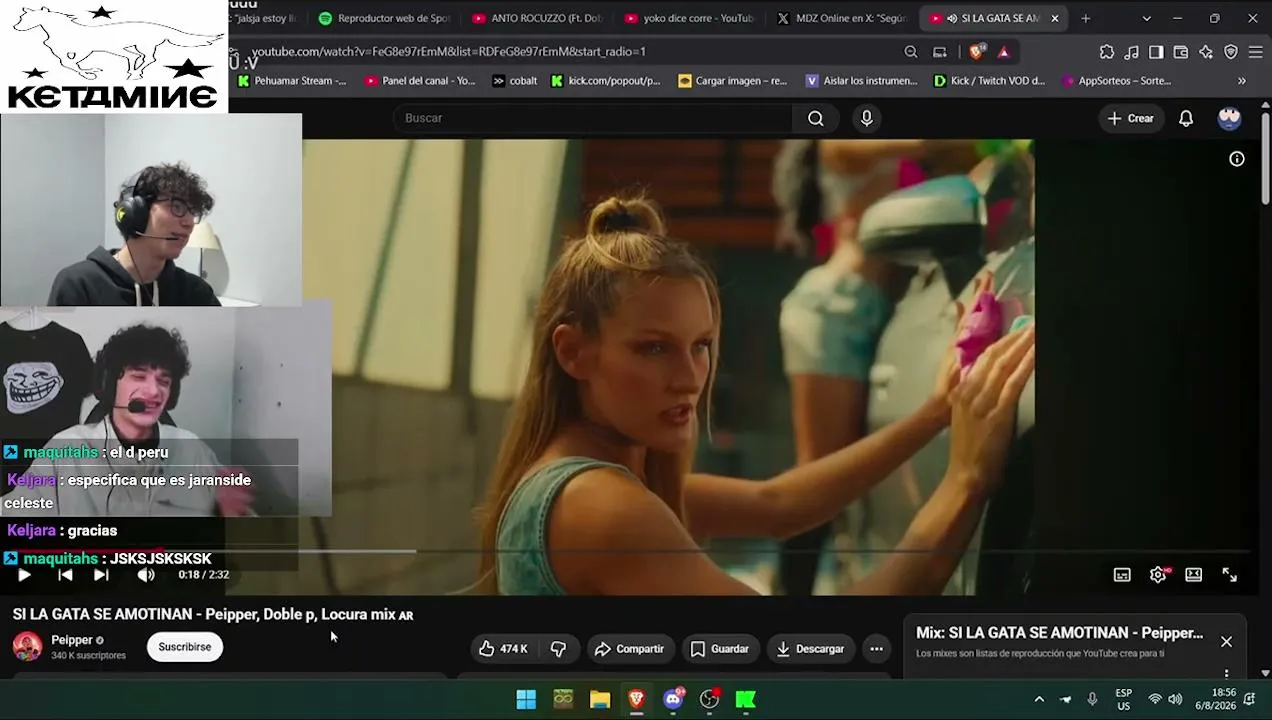The height and width of the screenshot is (720, 1272).
Task: Open Peipper channel name link
Action: pos(72,640)
